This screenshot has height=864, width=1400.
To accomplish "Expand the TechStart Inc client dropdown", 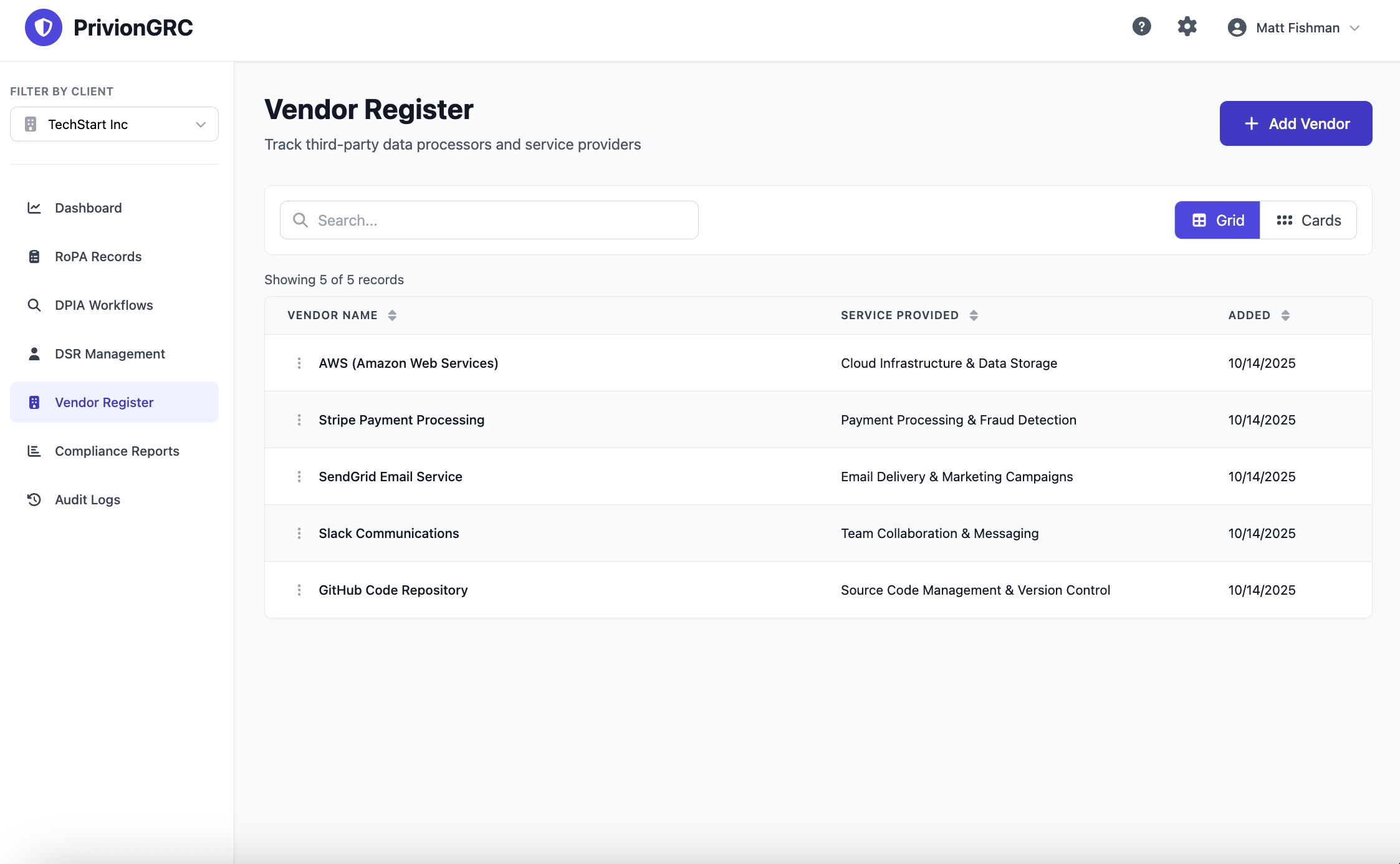I will pyautogui.click(x=114, y=124).
